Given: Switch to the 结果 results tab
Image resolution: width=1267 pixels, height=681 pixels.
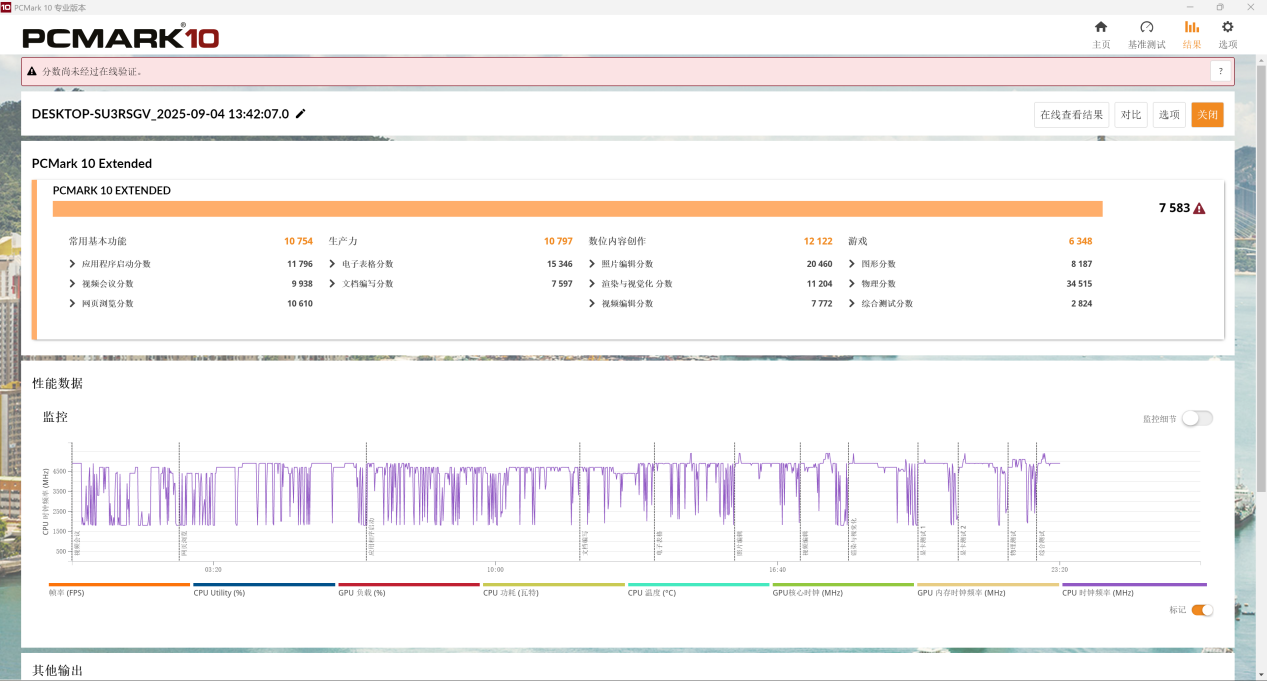Looking at the screenshot, I should coord(1192,35).
